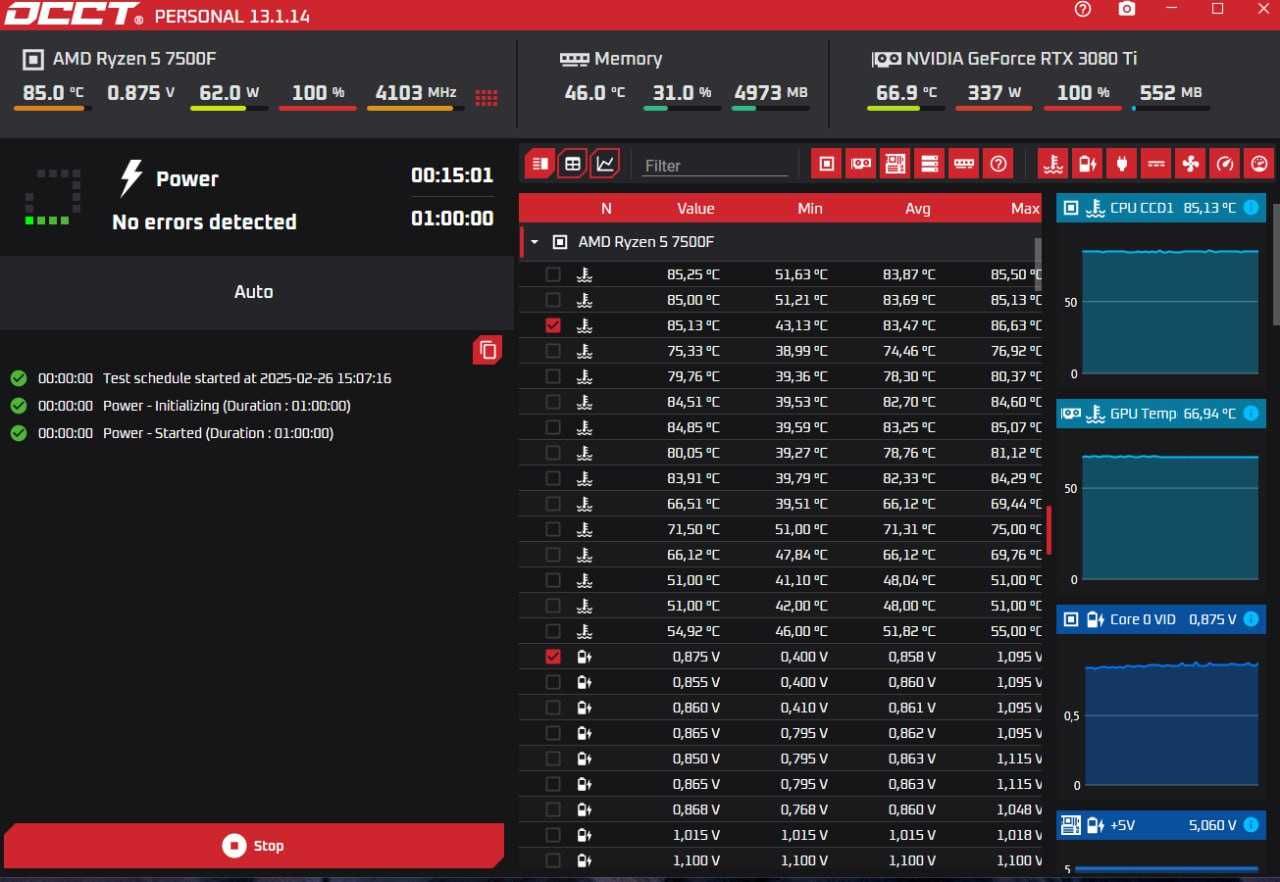Viewport: 1280px width, 882px height.
Task: Click the 4973 MB memory usage value
Action: (770, 93)
